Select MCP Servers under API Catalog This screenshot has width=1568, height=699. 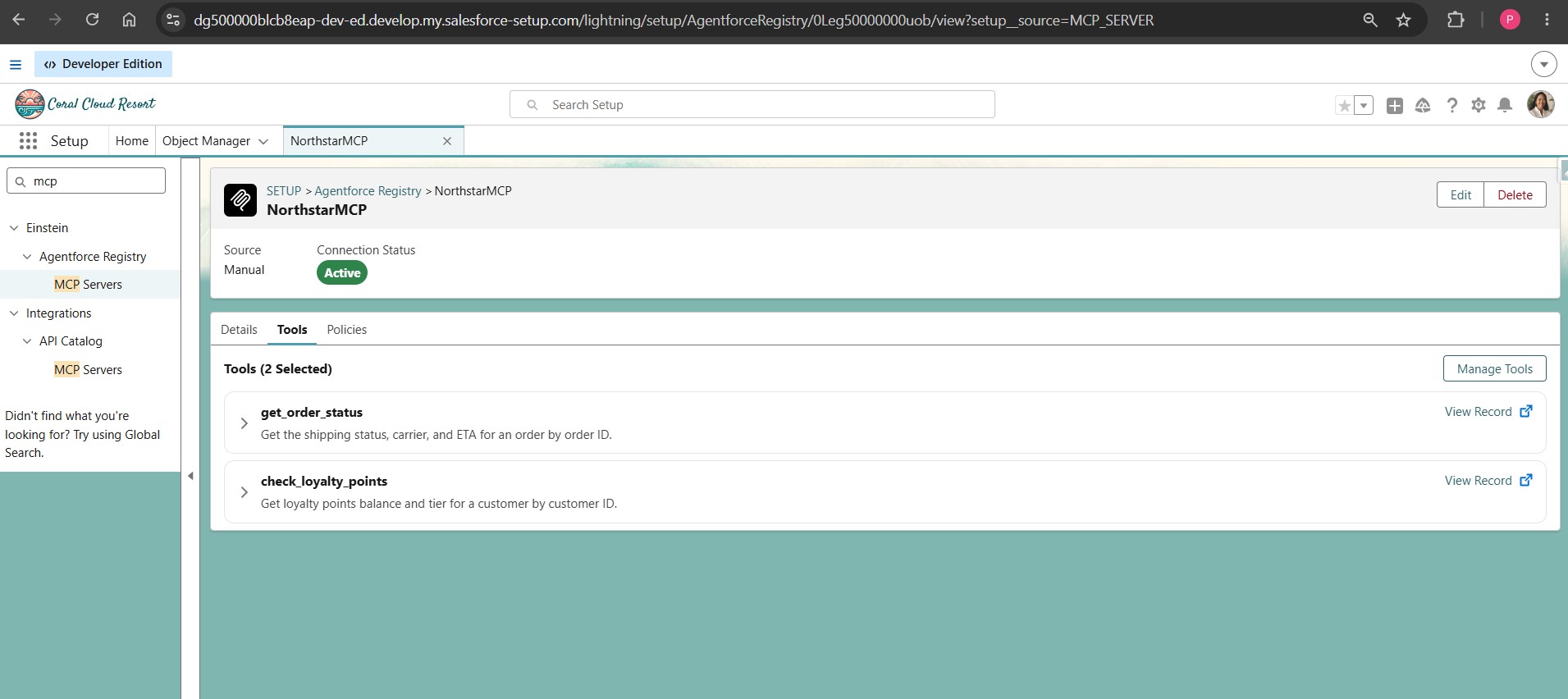tap(88, 370)
